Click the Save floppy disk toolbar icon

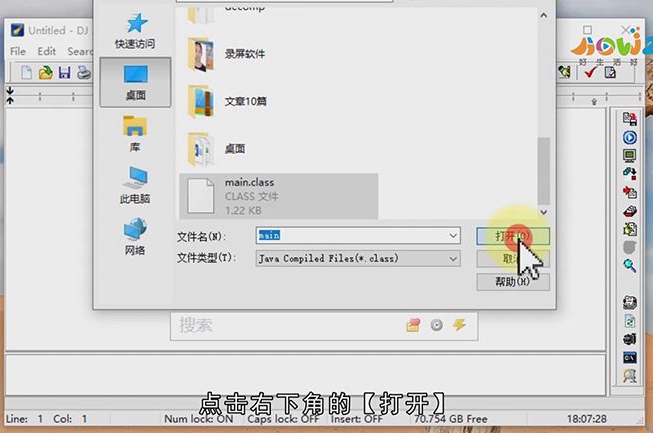click(x=65, y=72)
